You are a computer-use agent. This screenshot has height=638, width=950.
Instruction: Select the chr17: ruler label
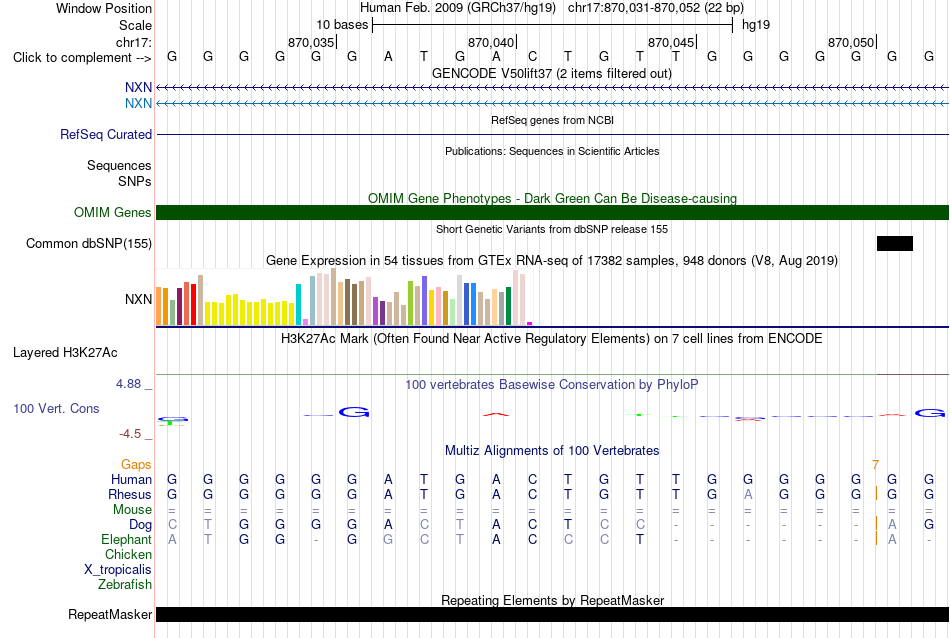click(x=133, y=42)
